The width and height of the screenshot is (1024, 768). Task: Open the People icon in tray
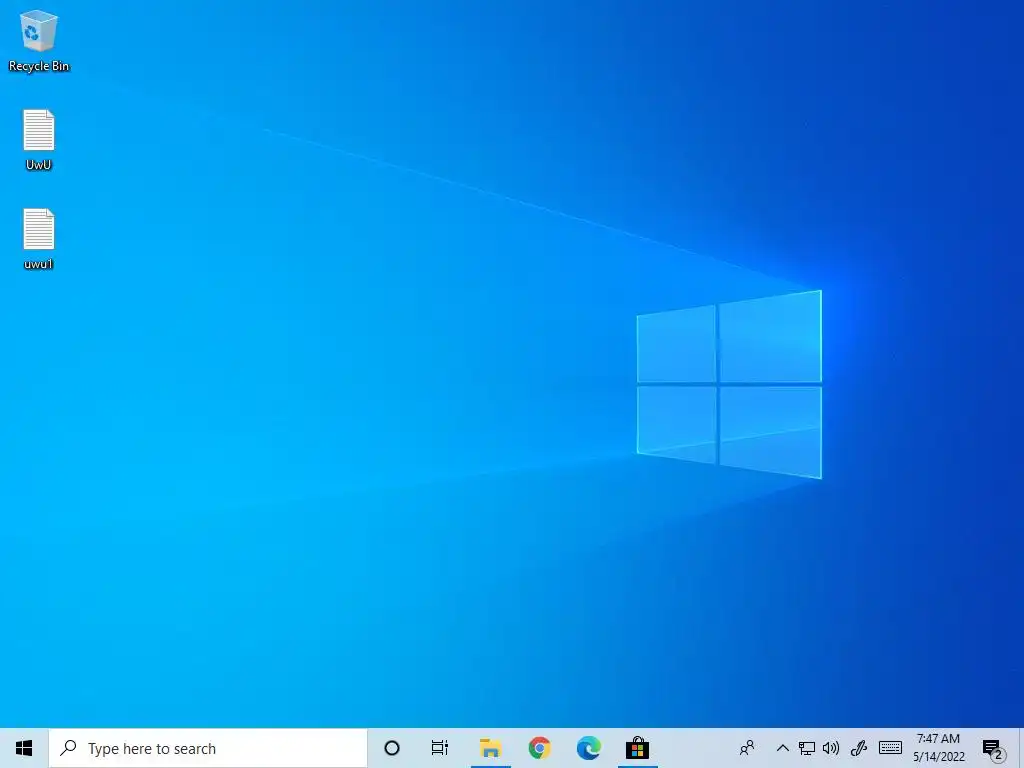tap(747, 748)
